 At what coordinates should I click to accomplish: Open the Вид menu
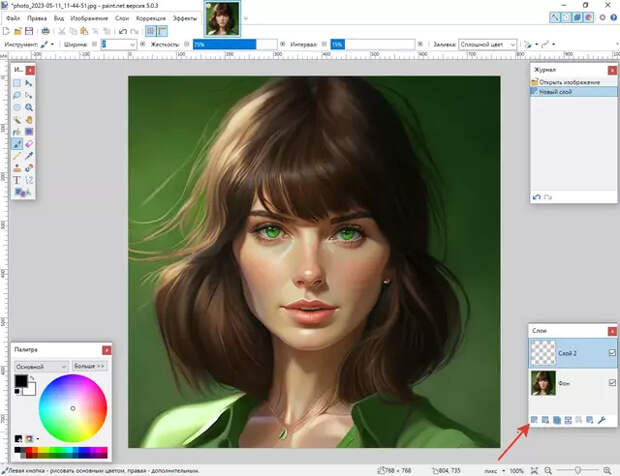(59, 18)
